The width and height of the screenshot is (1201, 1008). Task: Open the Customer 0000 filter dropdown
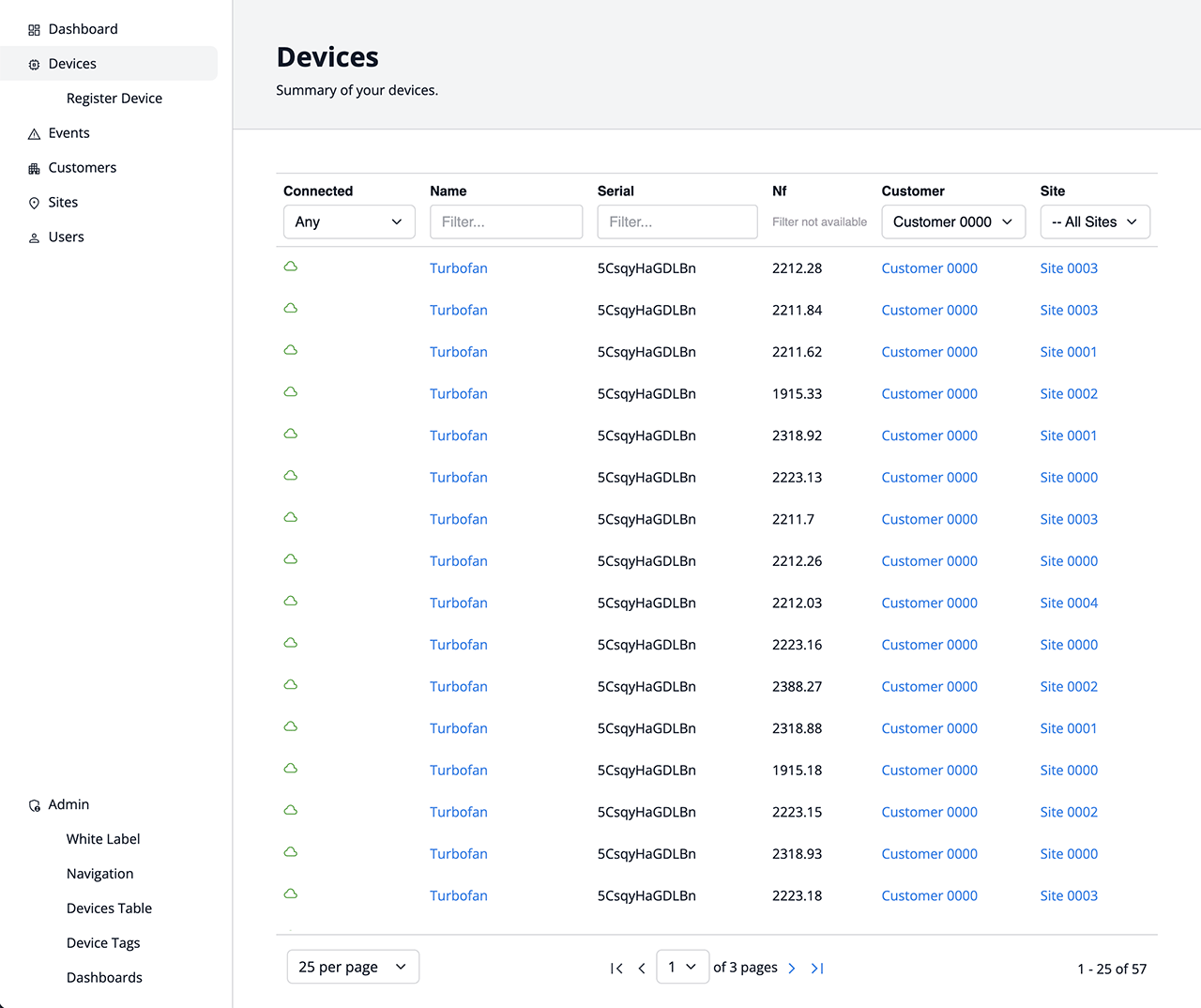coord(952,222)
